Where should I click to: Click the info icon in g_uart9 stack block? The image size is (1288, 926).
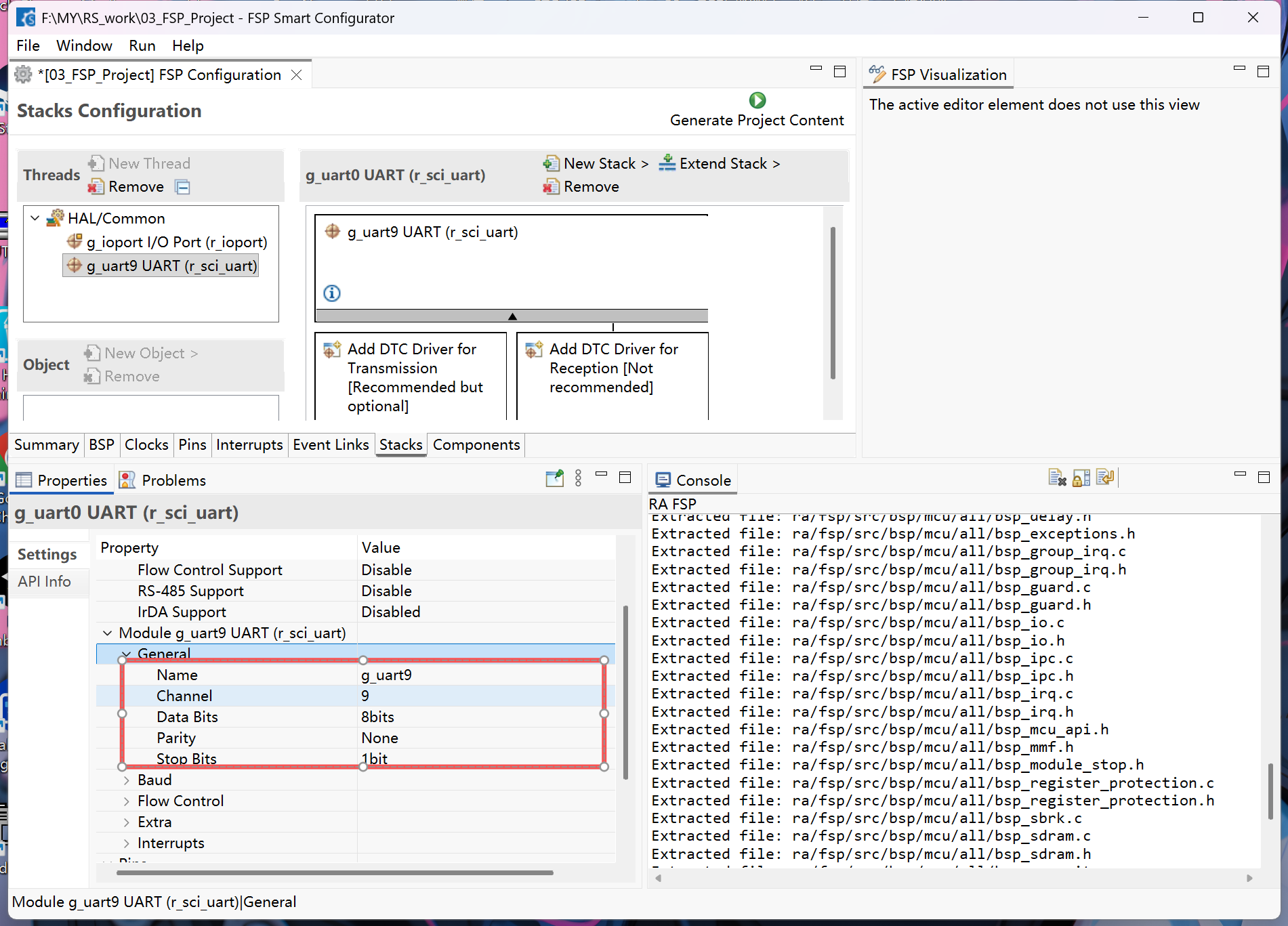click(331, 293)
